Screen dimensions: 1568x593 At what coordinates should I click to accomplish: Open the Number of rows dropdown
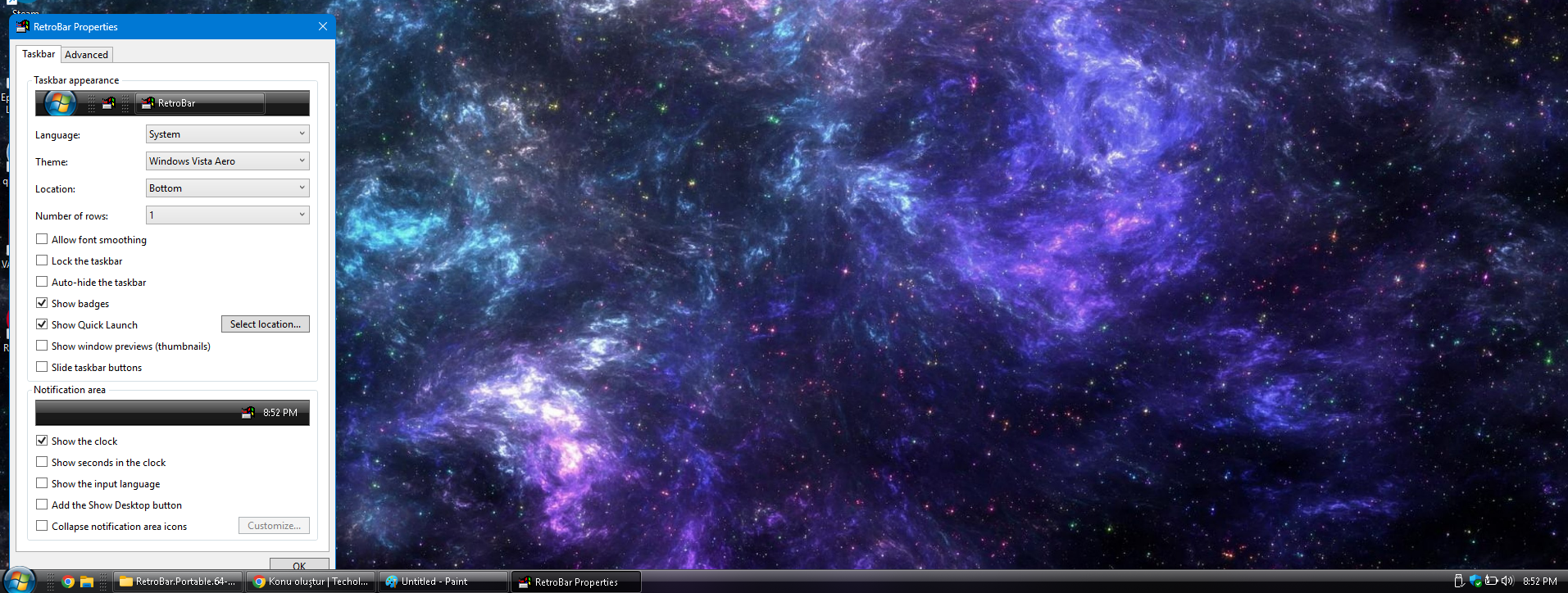(x=227, y=215)
